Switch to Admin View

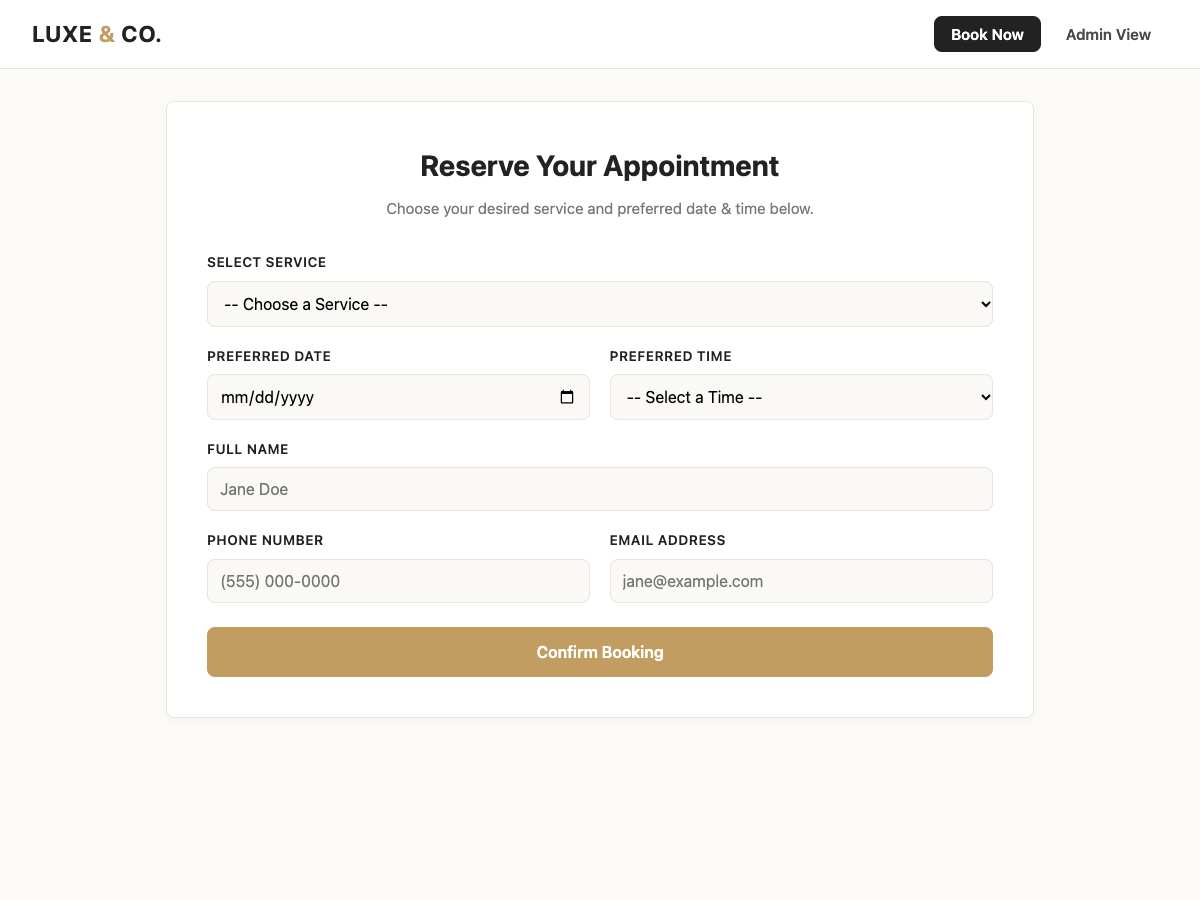1108,34
